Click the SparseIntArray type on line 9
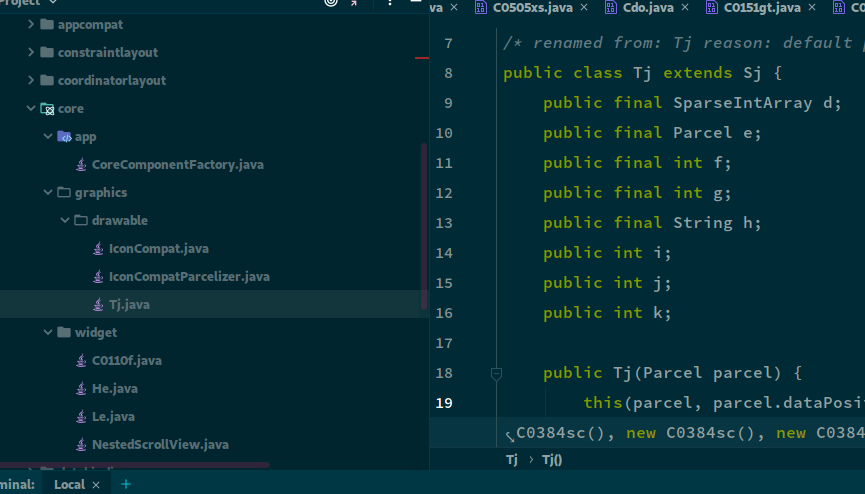 [743, 103]
